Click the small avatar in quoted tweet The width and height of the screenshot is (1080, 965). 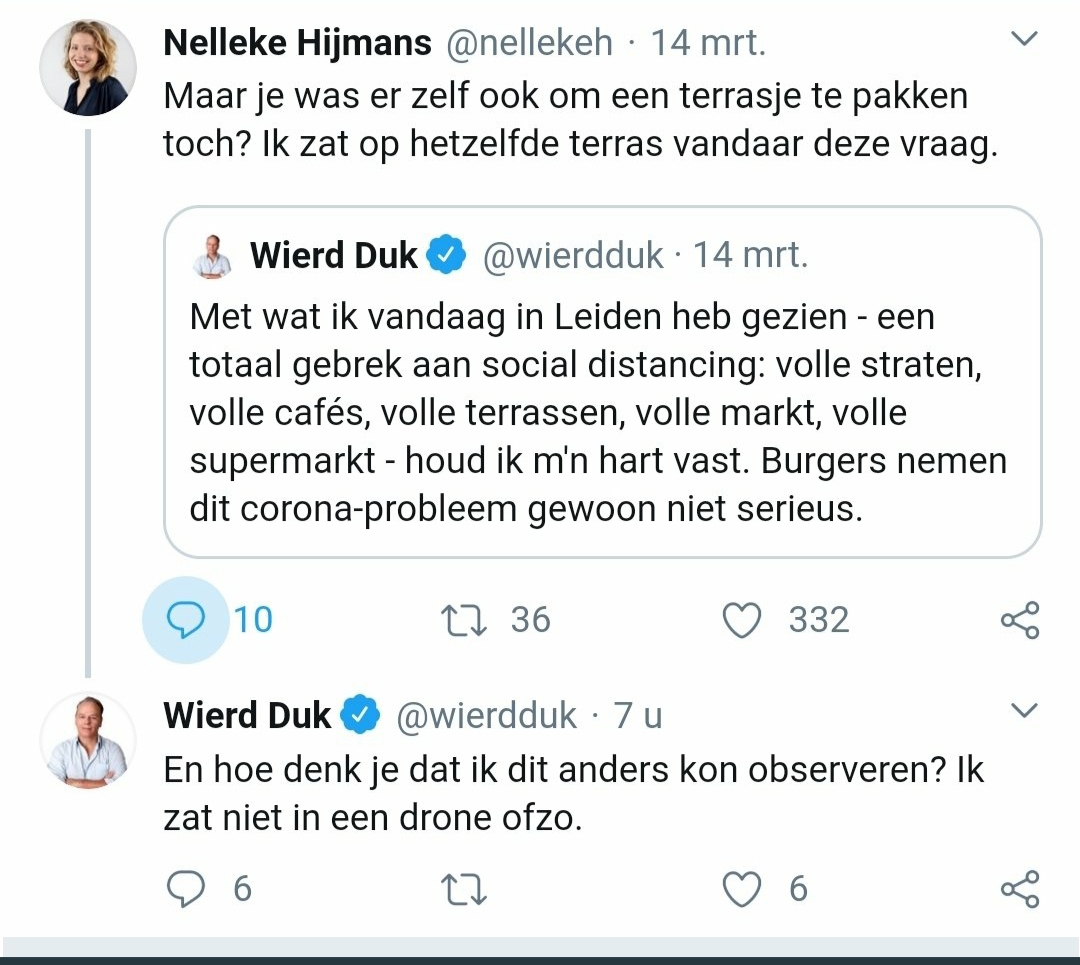coord(213,256)
